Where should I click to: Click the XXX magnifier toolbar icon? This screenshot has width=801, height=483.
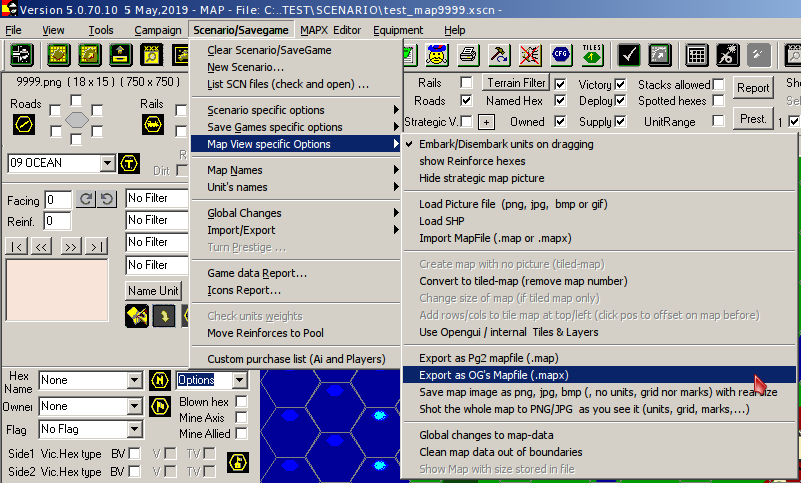click(x=152, y=55)
